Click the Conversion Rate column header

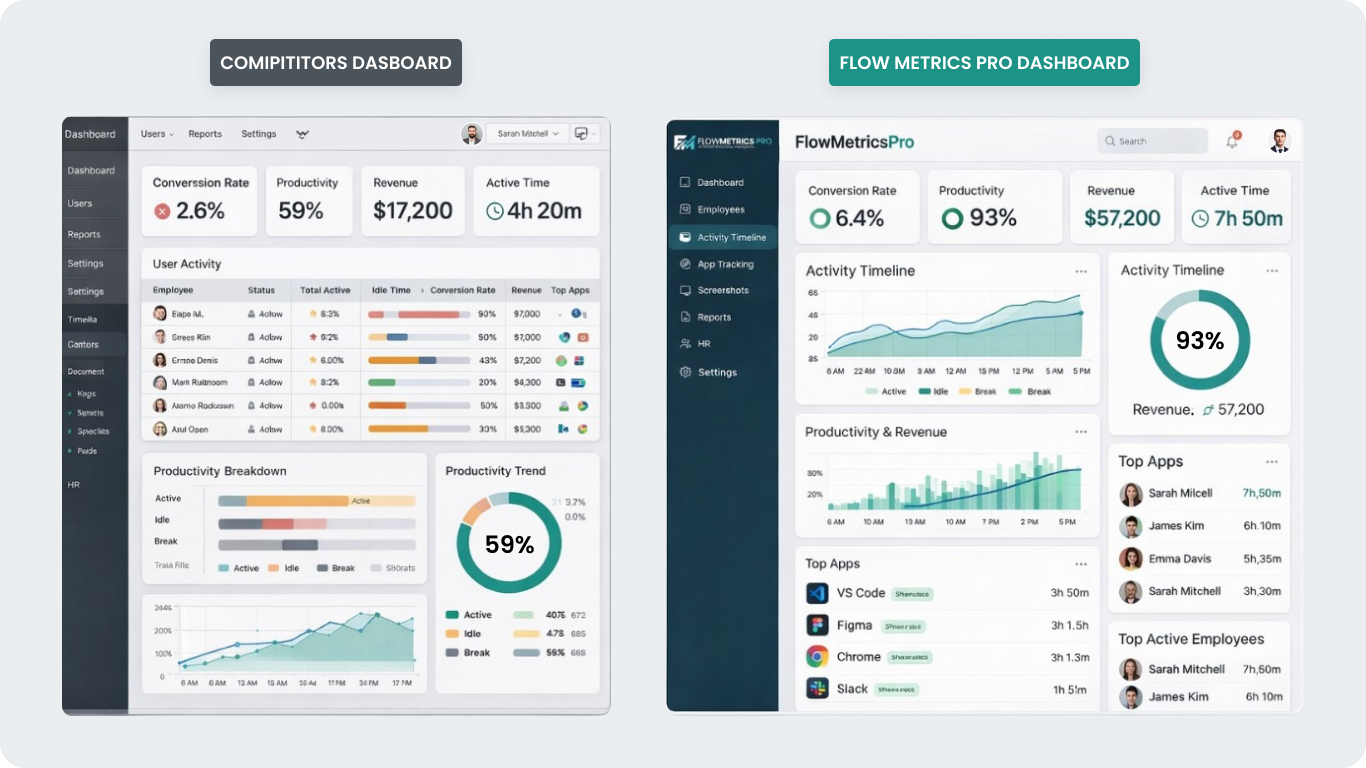(x=462, y=290)
